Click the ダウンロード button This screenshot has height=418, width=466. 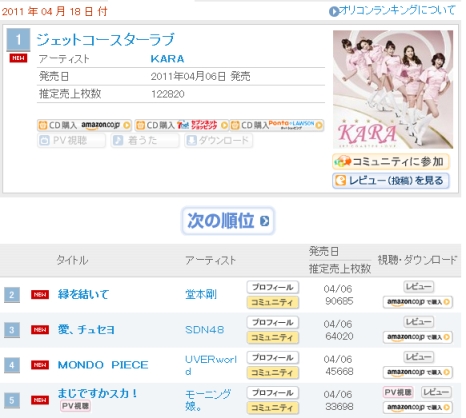coord(218,140)
